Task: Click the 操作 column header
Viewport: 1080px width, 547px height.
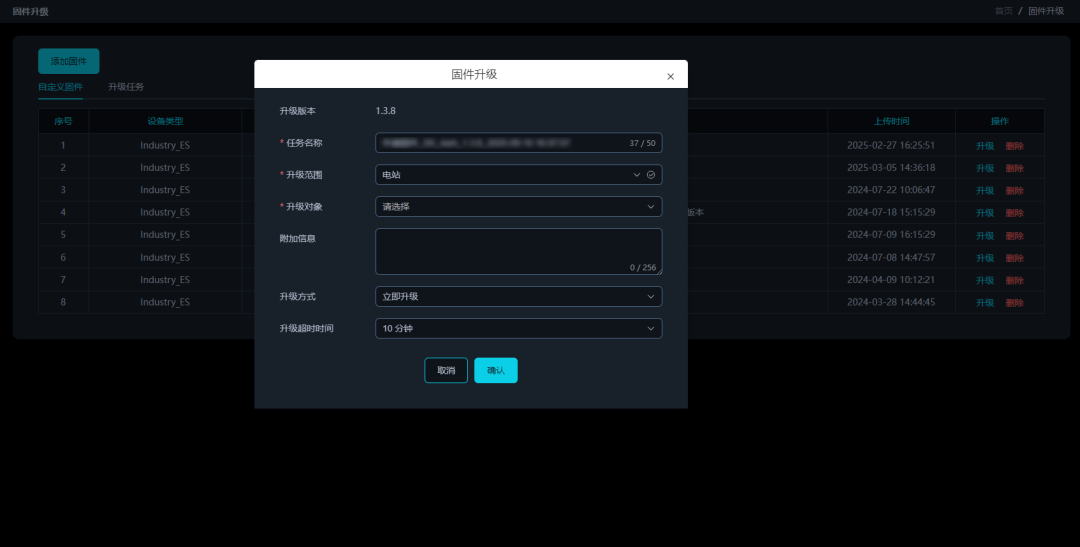Action: (999, 121)
